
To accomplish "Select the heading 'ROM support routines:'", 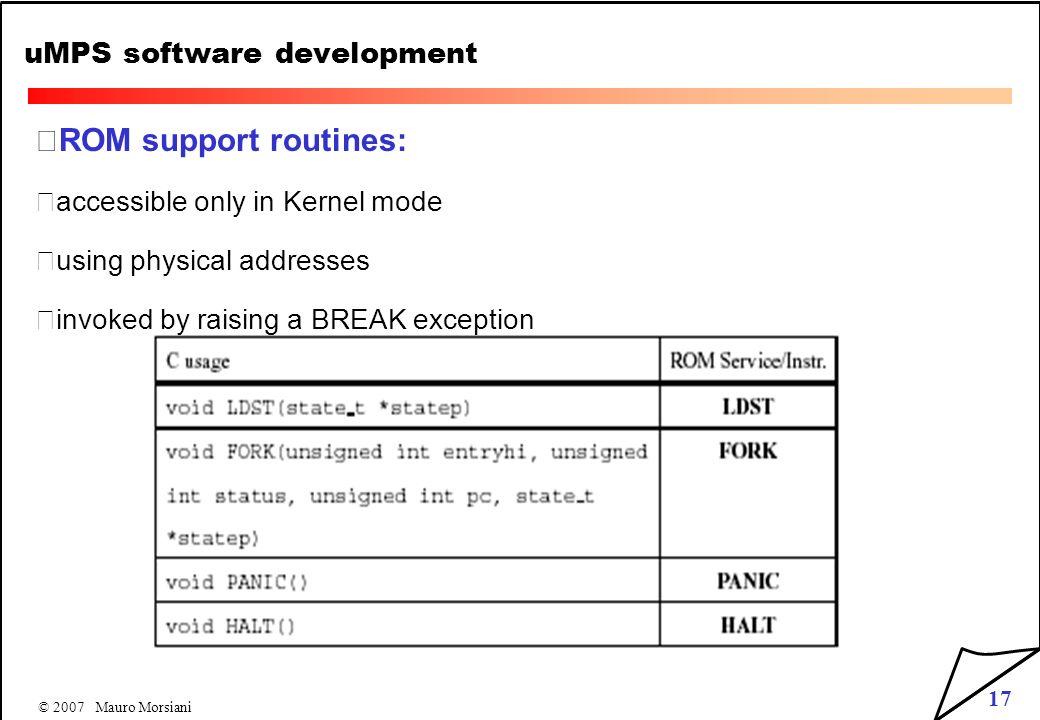I will pos(233,141).
